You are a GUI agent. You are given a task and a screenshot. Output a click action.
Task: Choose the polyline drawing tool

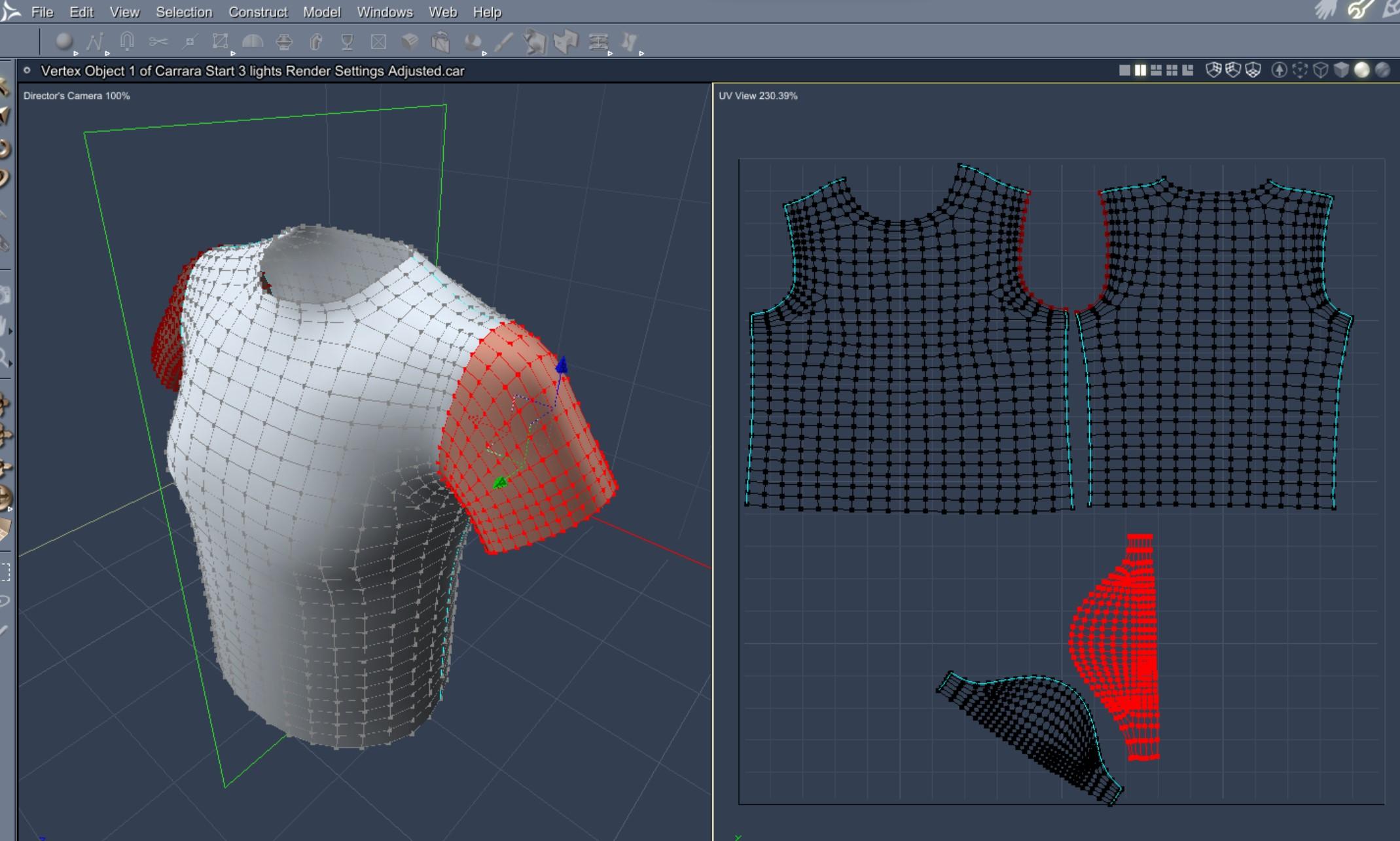pos(95,42)
